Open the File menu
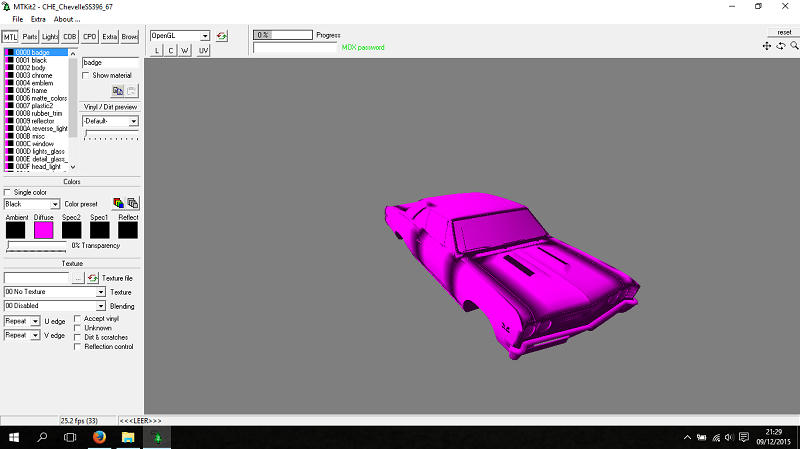Viewport: 800px width, 449px height. 18,19
